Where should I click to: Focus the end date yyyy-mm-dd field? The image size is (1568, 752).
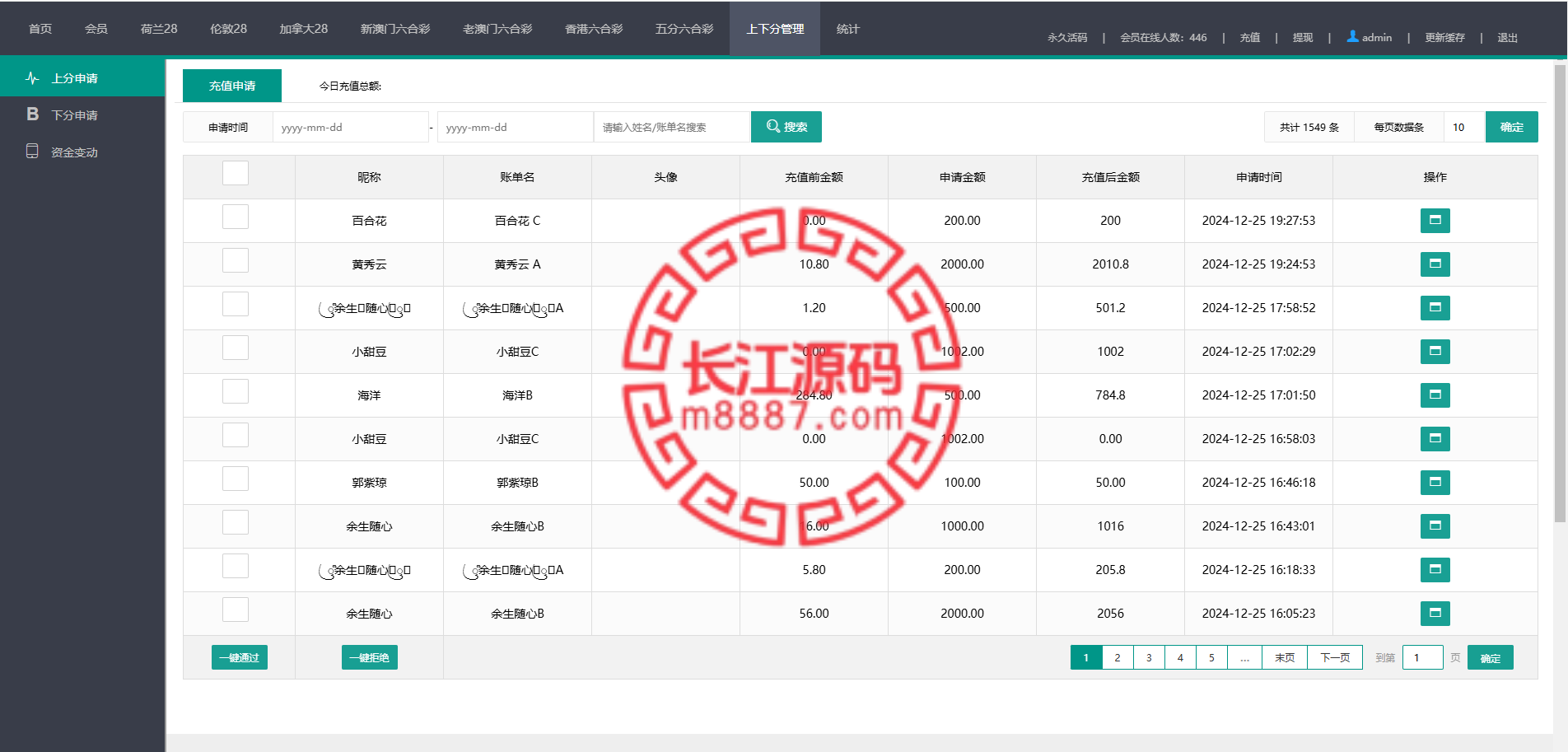click(x=516, y=127)
